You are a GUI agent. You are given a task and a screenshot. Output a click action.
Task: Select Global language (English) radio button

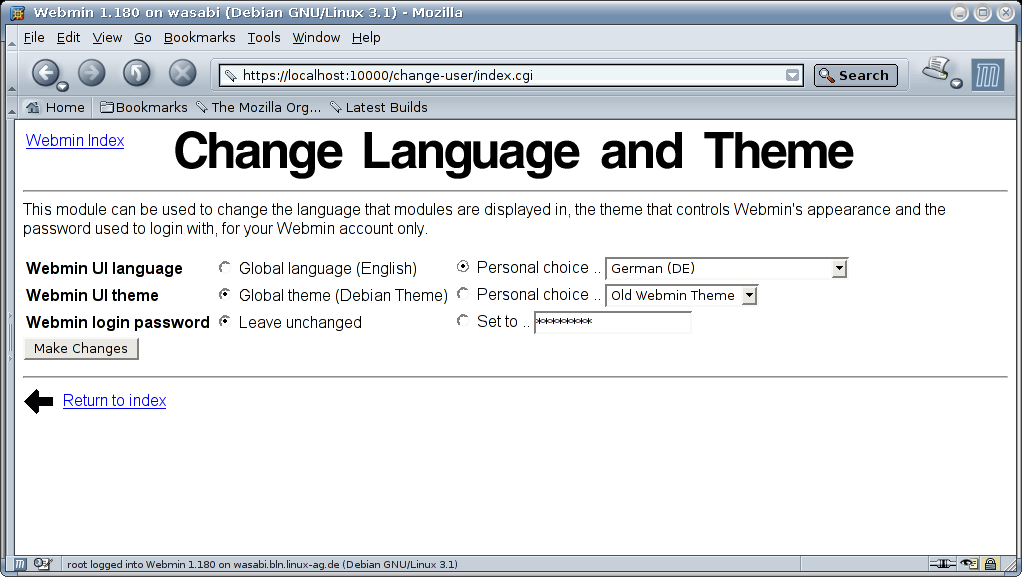pyautogui.click(x=225, y=268)
